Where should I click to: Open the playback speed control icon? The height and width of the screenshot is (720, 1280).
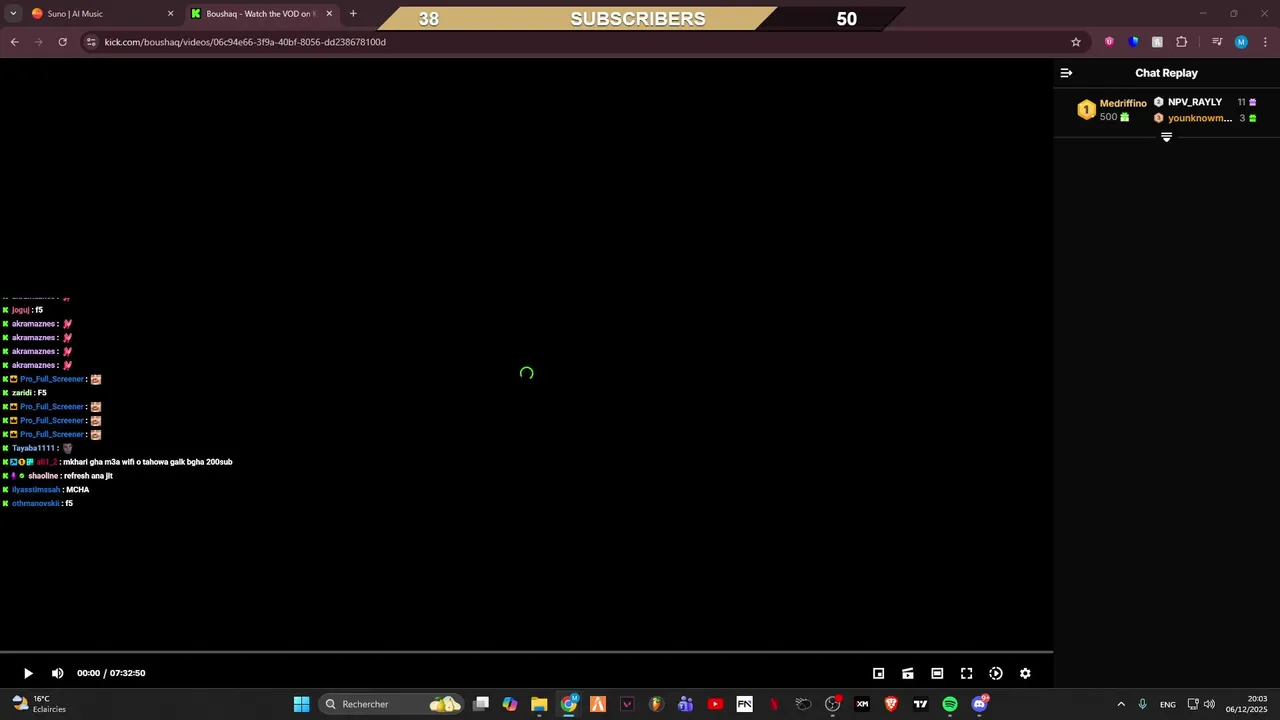pyautogui.click(x=996, y=673)
